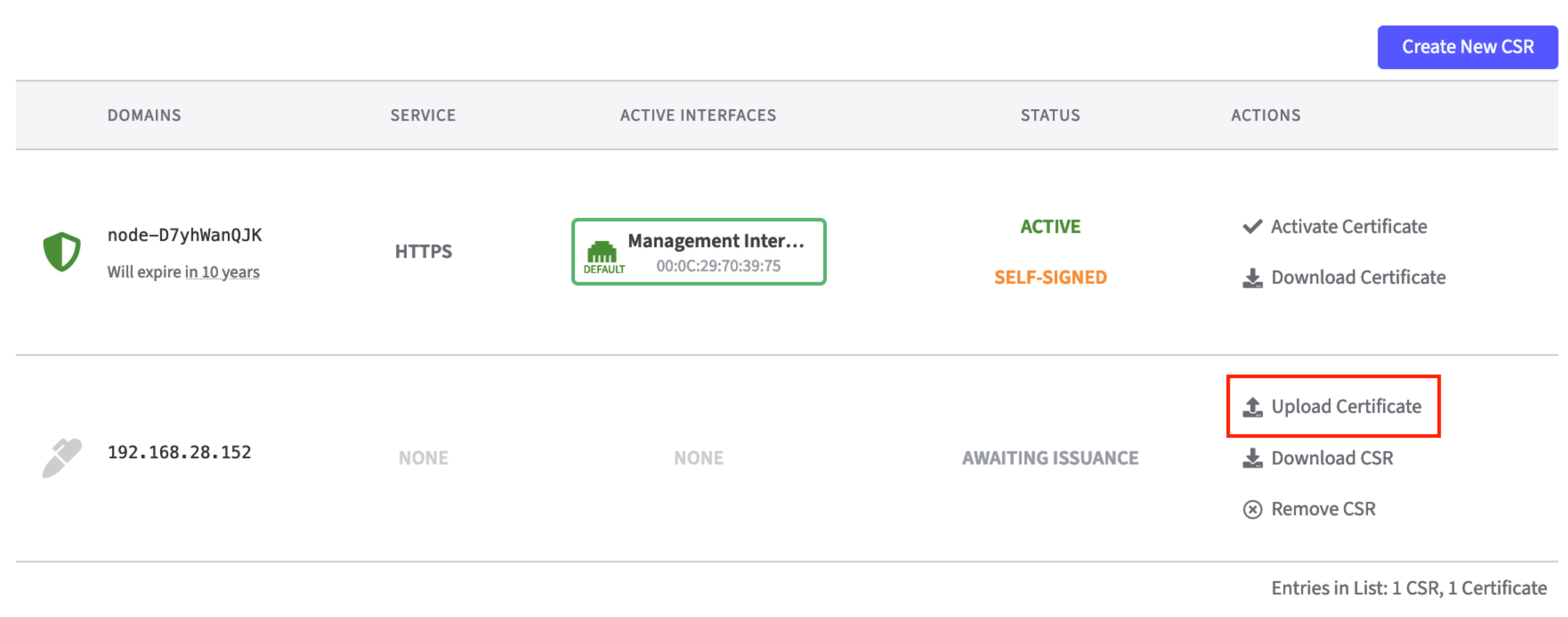
Task: Click the Remove CSR link
Action: [x=1323, y=509]
